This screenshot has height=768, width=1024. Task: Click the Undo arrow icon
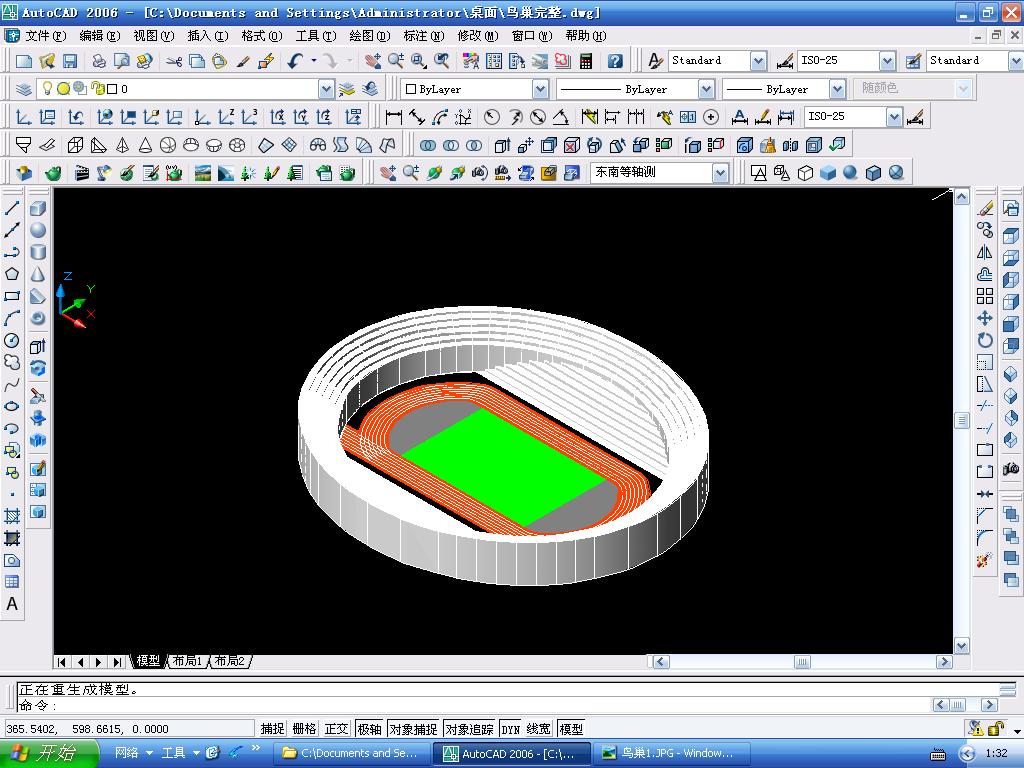(x=295, y=61)
